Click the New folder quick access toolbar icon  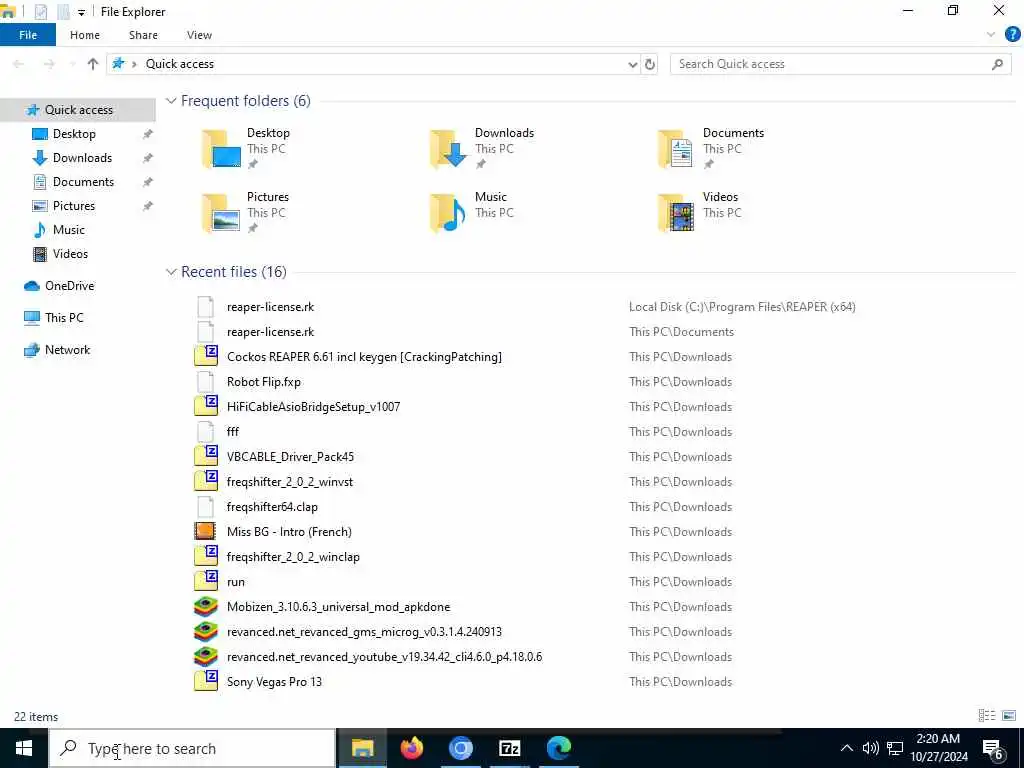pos(63,12)
